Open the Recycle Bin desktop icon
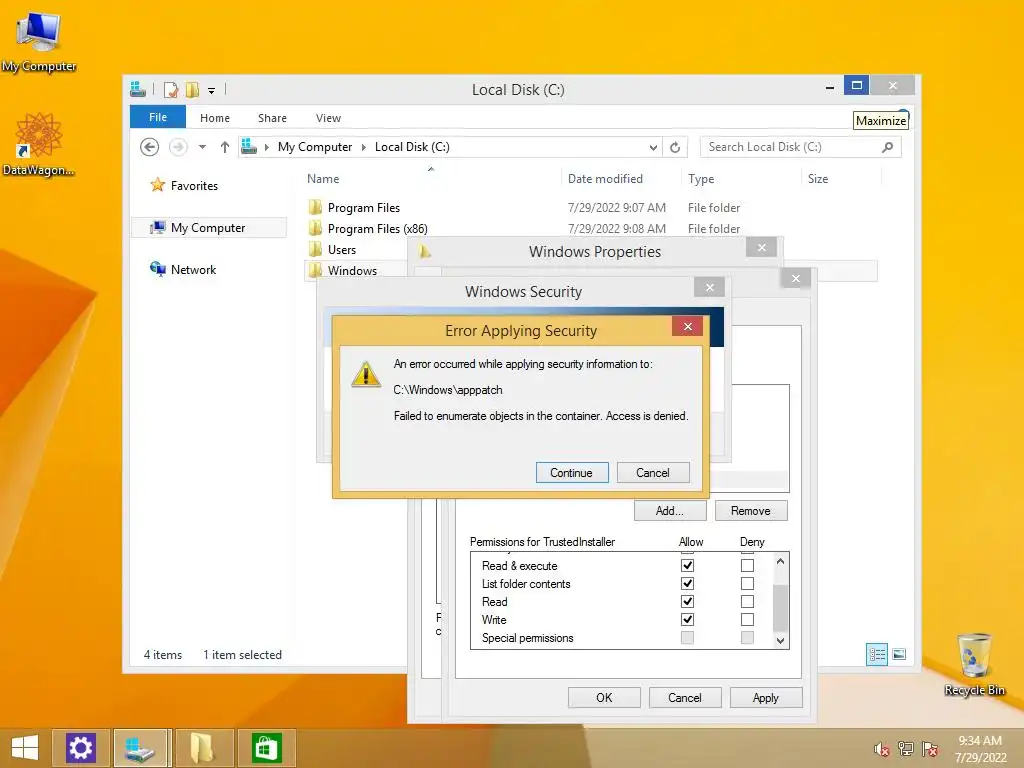The height and width of the screenshot is (768, 1024). (974, 665)
